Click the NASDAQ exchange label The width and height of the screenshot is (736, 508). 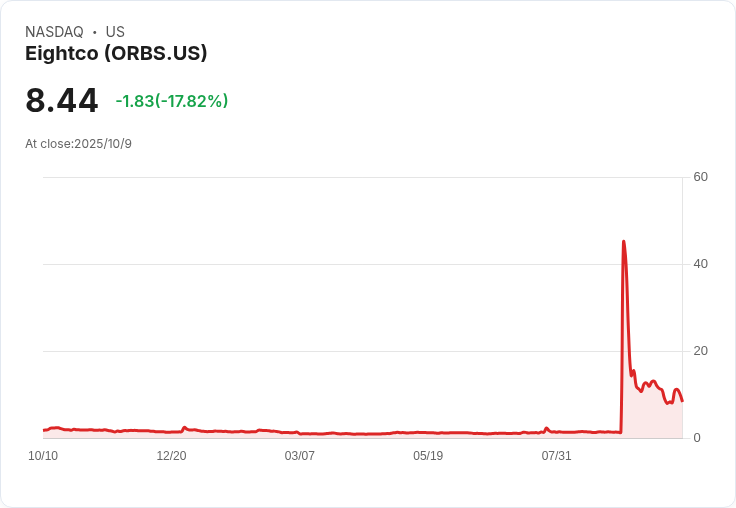(54, 32)
